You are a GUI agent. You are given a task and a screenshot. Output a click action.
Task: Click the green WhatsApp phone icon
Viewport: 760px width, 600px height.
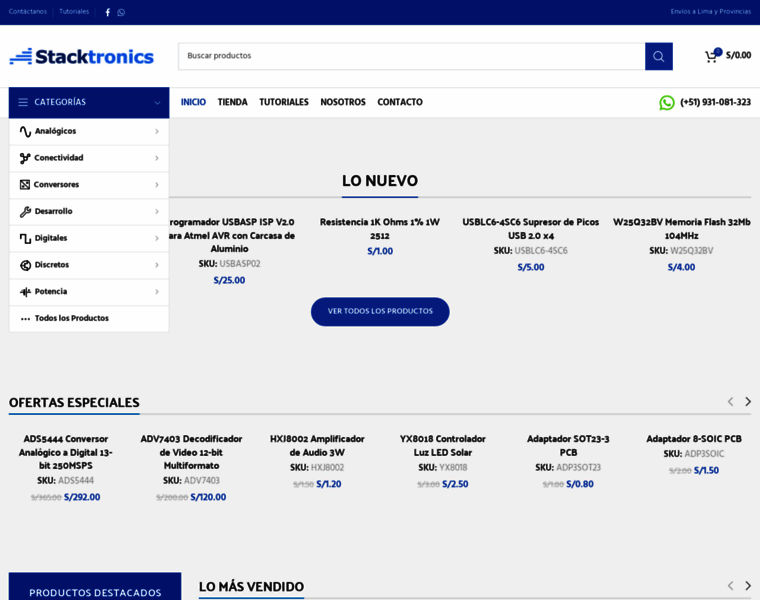click(666, 102)
